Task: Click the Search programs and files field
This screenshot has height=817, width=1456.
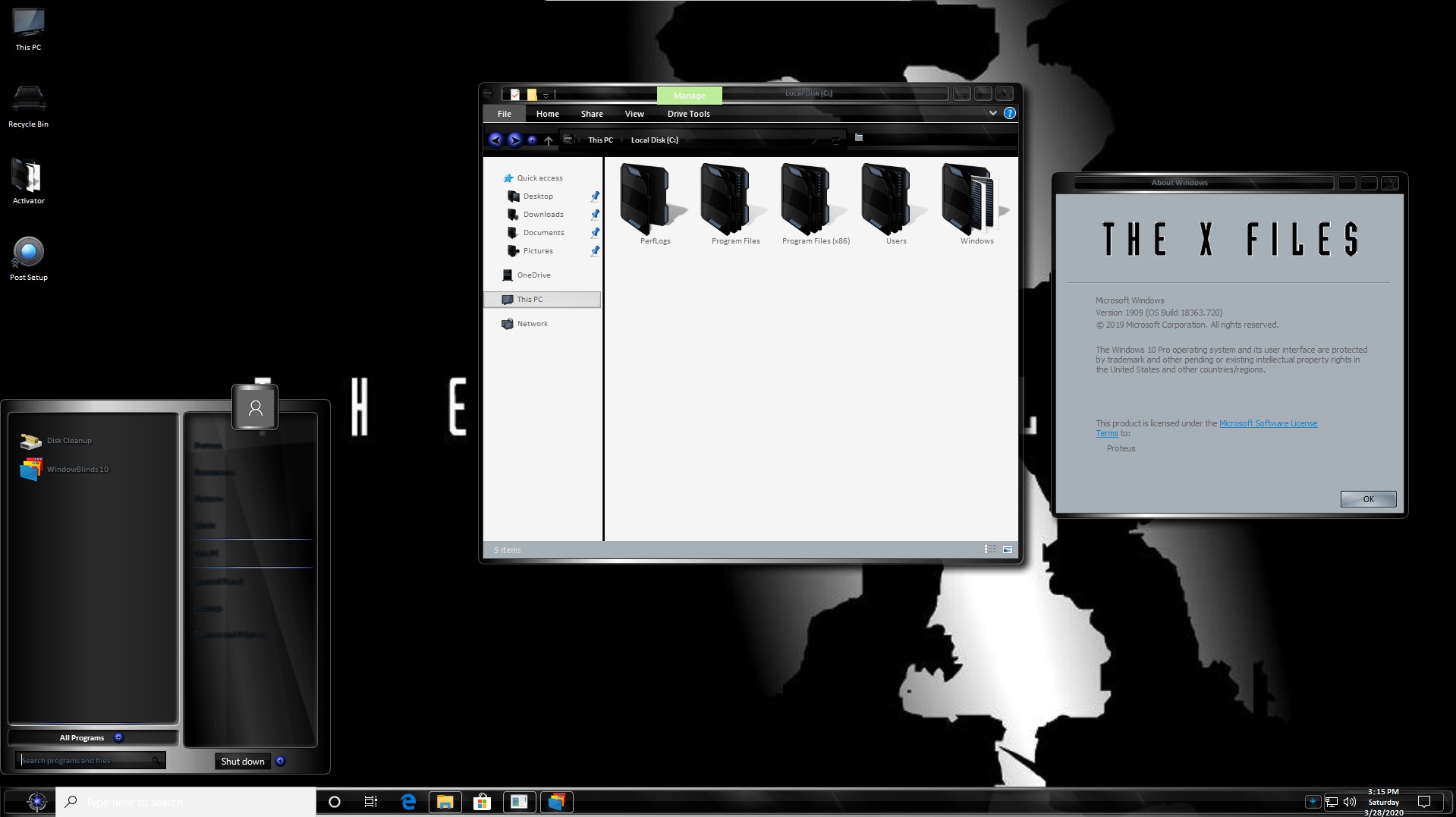Action: point(90,760)
